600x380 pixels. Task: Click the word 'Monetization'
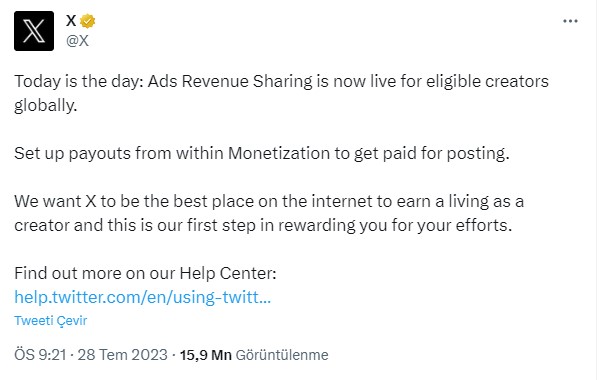(279, 153)
